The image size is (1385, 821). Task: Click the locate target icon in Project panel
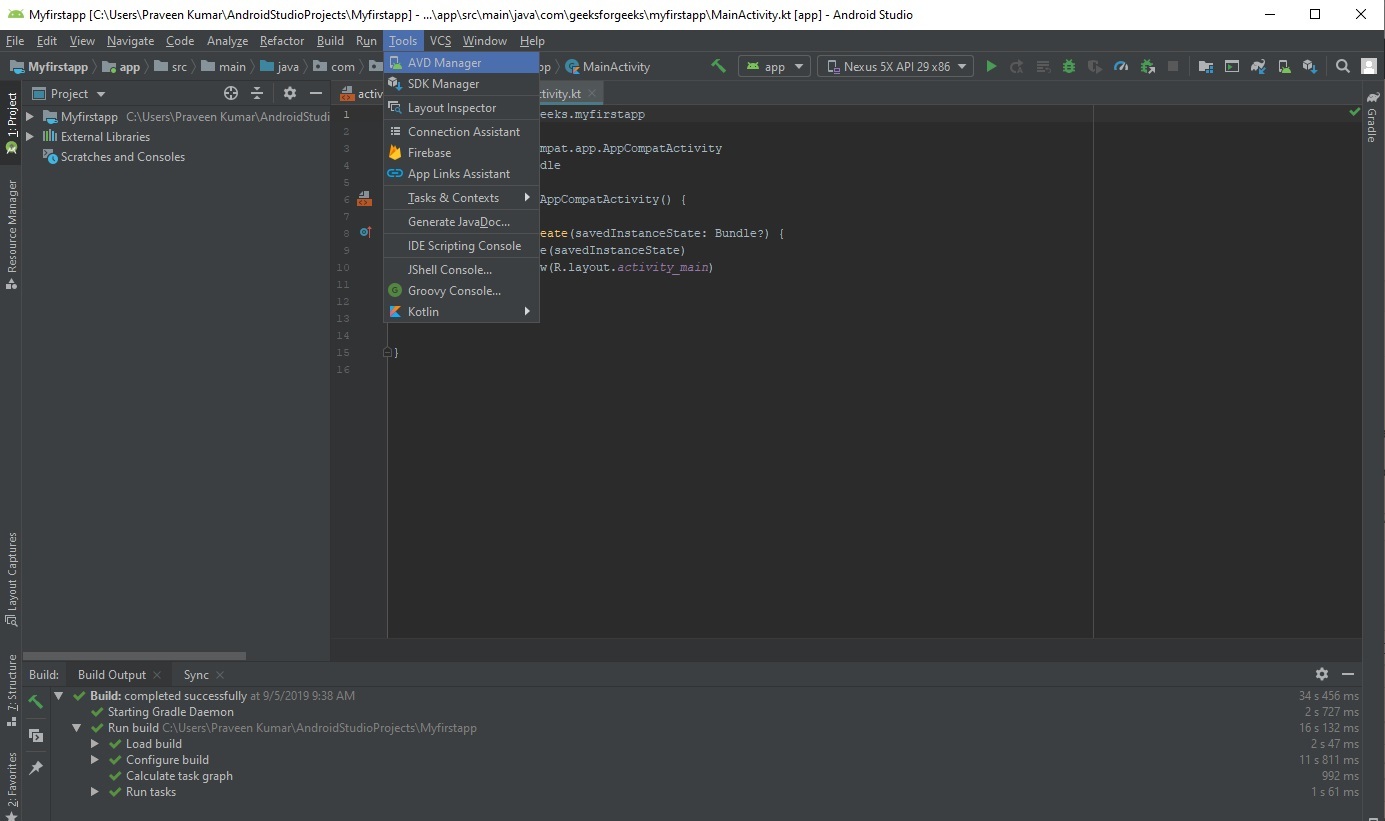pyautogui.click(x=231, y=93)
